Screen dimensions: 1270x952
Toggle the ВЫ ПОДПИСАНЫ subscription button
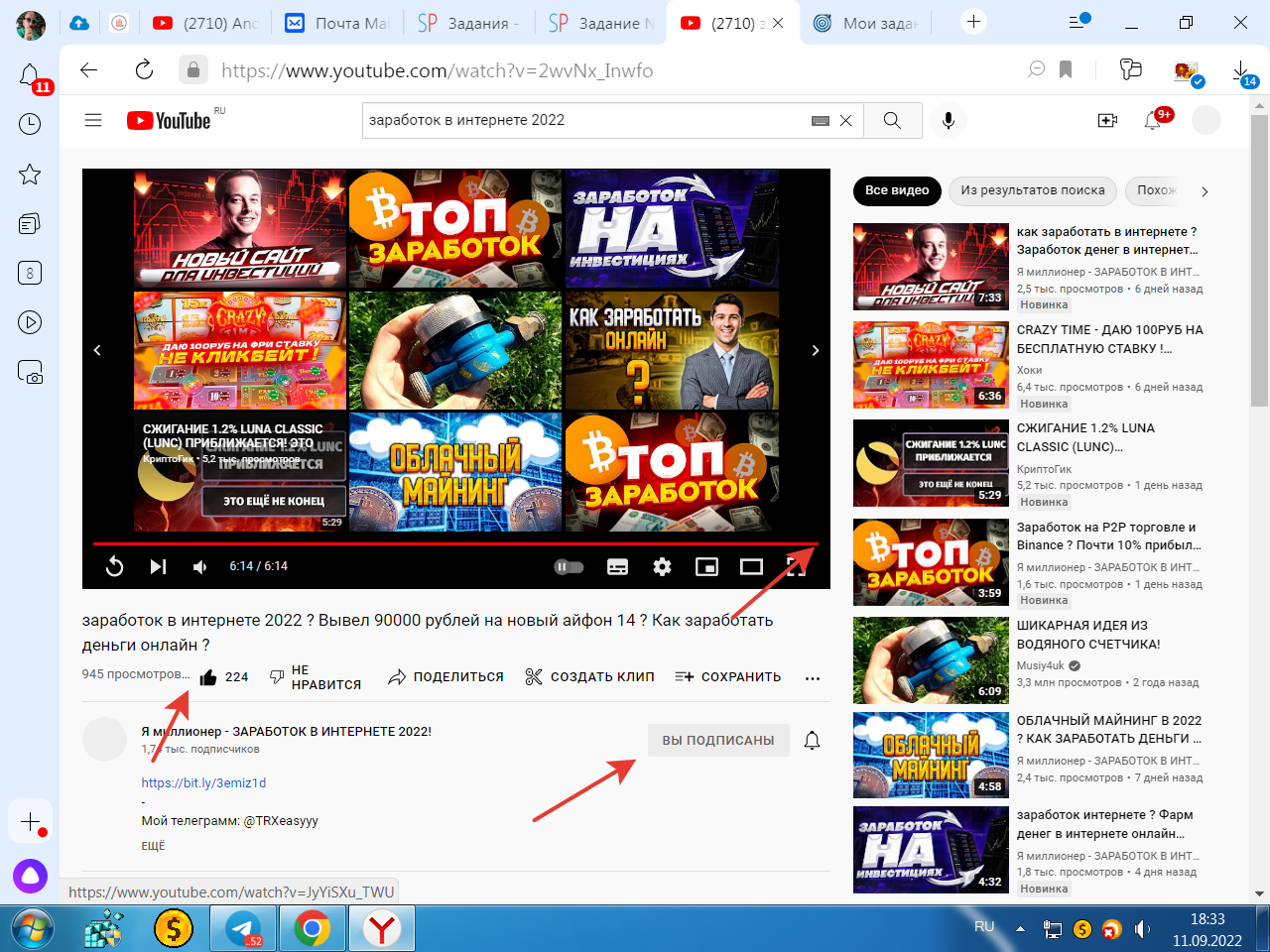[x=718, y=740]
